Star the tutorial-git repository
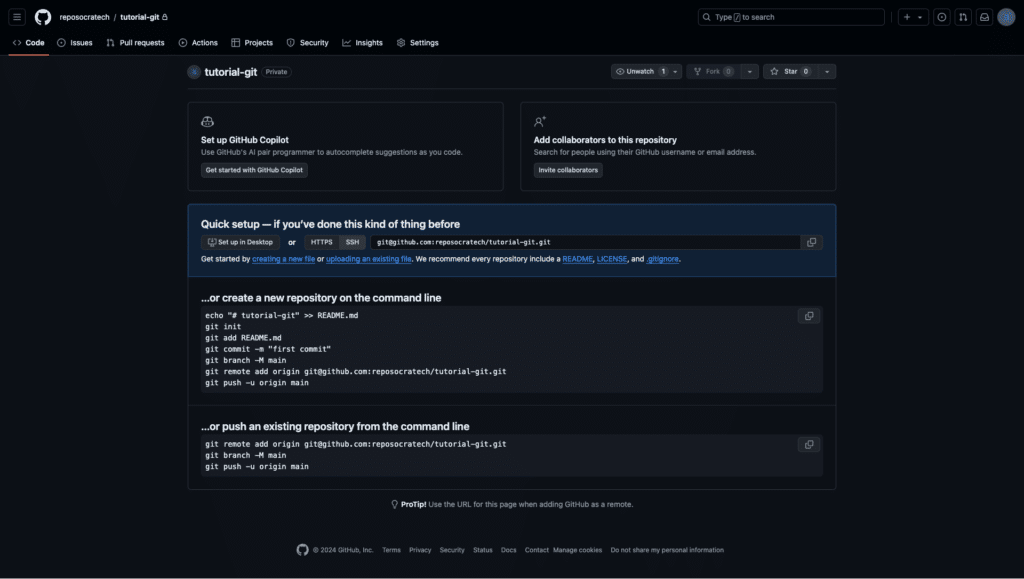Screen dimensions: 1024x579 pyautogui.click(x=790, y=71)
